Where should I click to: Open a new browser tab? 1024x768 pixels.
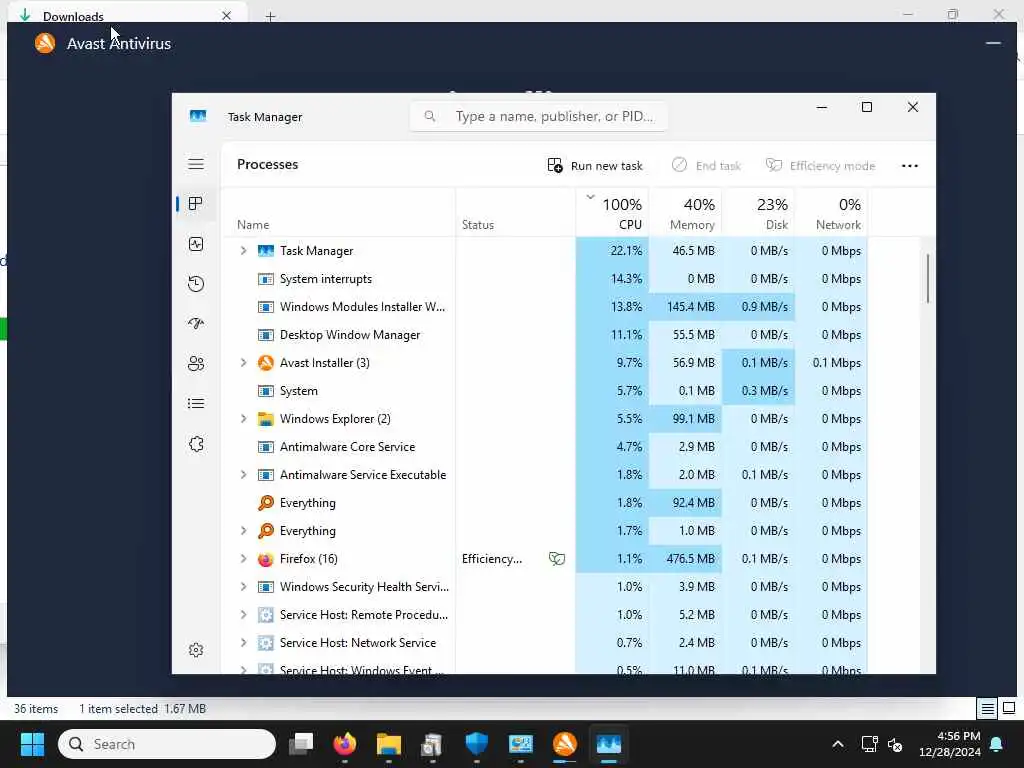coord(270,16)
